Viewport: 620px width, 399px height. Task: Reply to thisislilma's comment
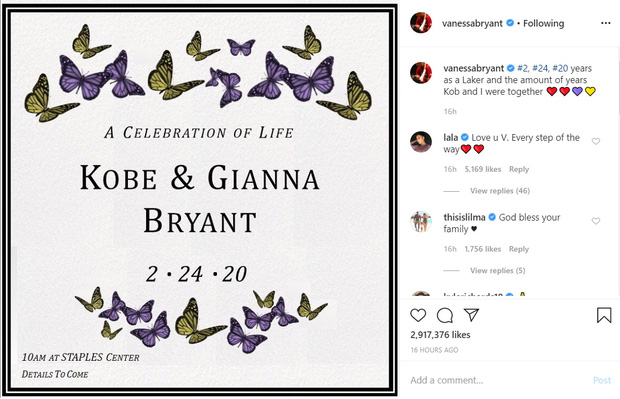(519, 249)
